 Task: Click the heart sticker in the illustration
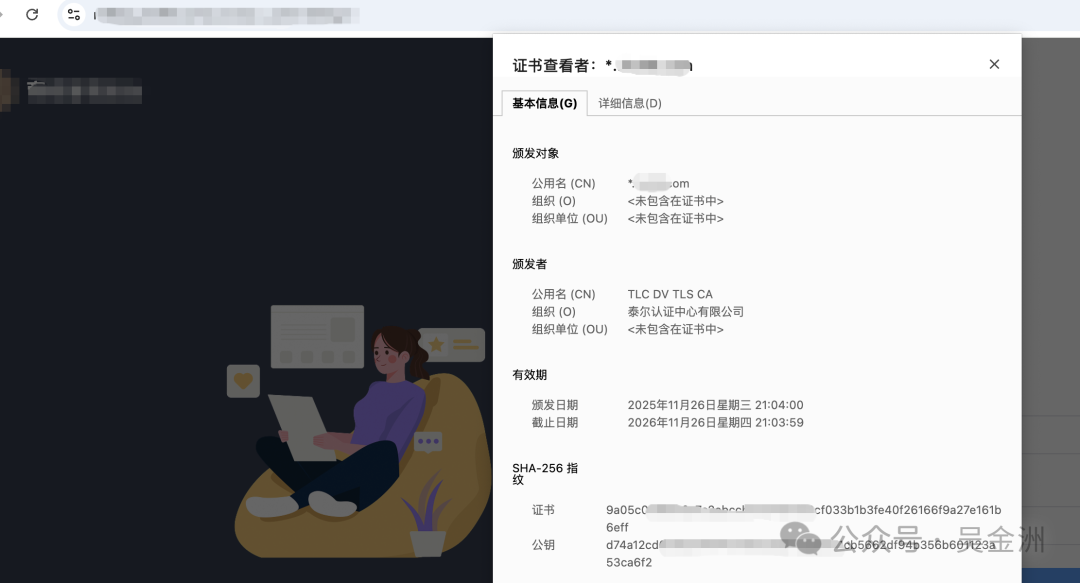[243, 381]
